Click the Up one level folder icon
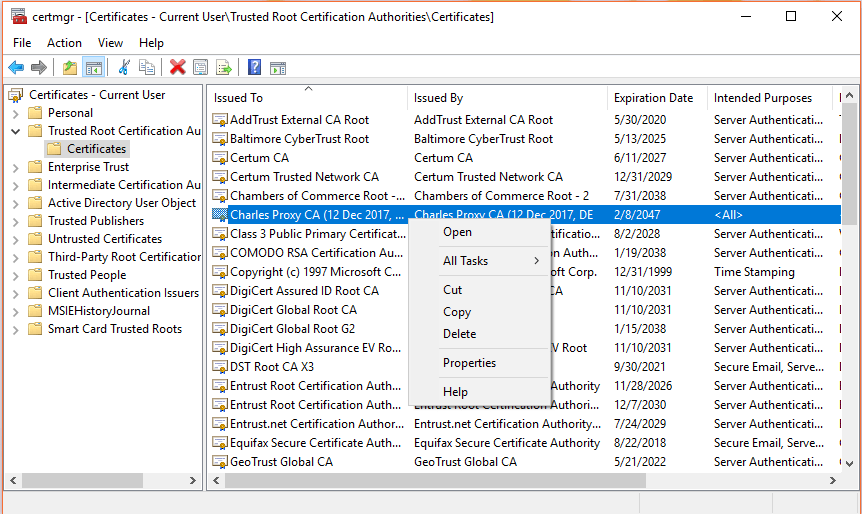Screen dimensions: 862x514 pos(70,68)
